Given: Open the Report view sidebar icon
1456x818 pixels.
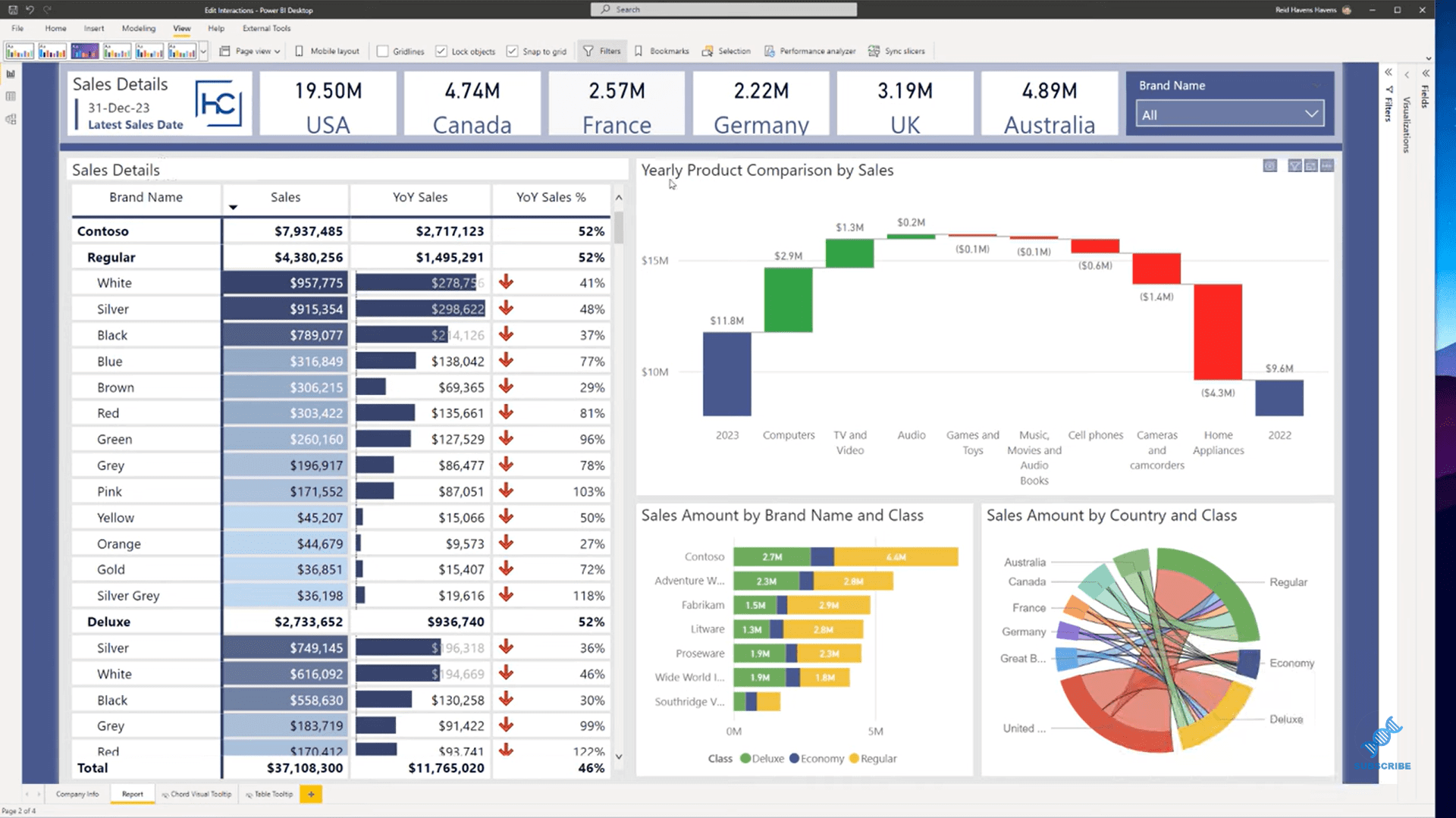Looking at the screenshot, I should (11, 74).
